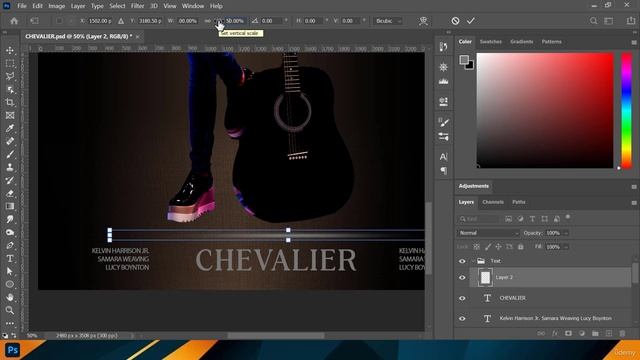640x360 pixels.
Task: Commit the transform with the checkmark
Action: pos(471,21)
